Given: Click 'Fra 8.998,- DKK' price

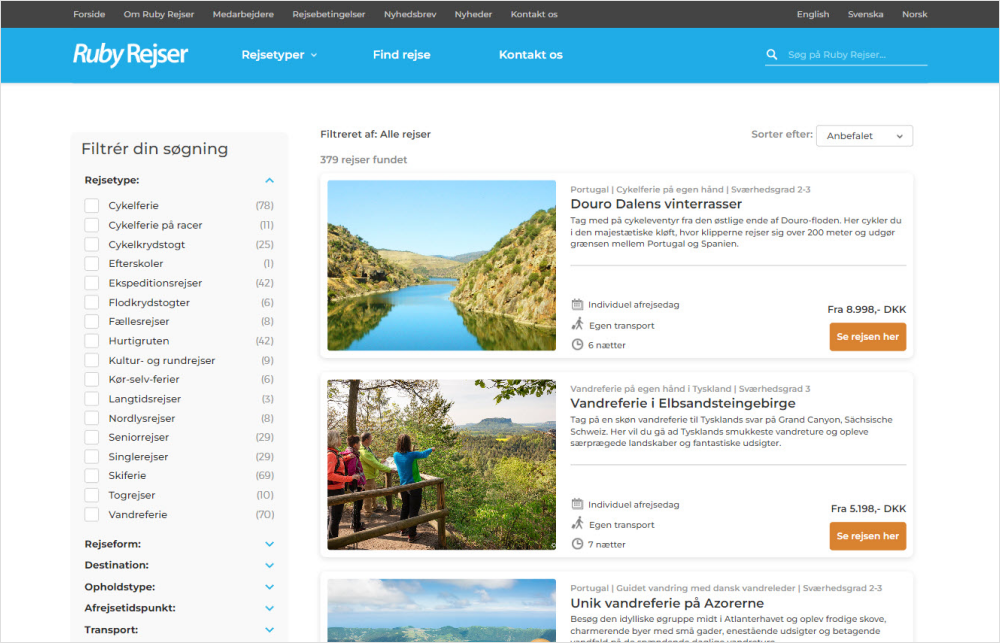Looking at the screenshot, I should coord(866,309).
